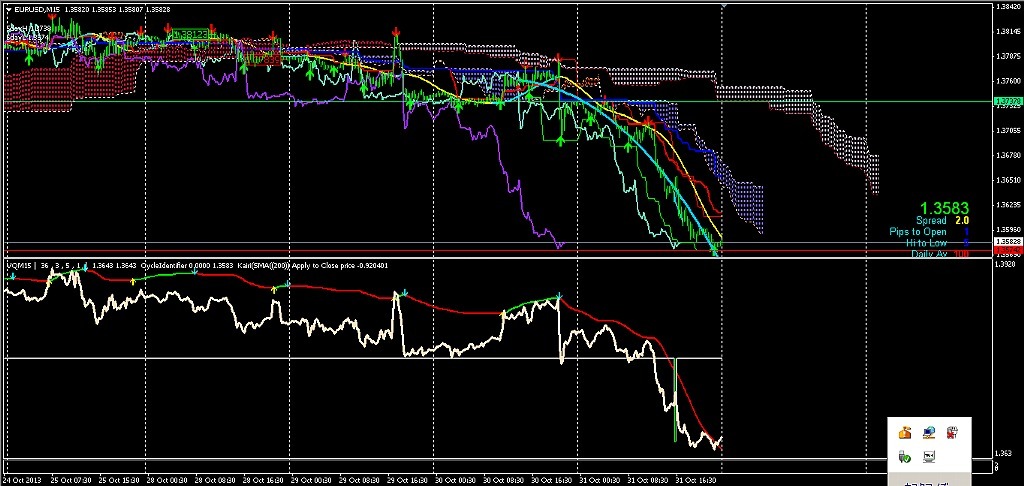The height and width of the screenshot is (486, 1024).
Task: Click the 1.37600 price axis label
Action: coord(1008,81)
